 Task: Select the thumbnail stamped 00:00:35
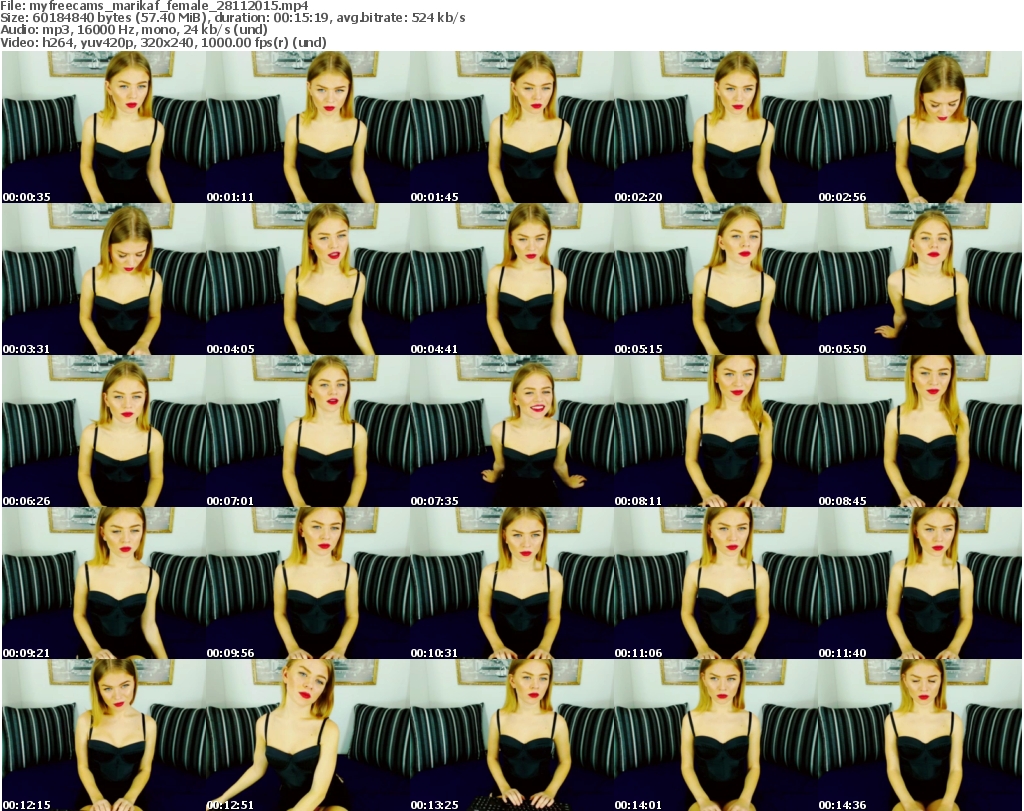coord(104,127)
